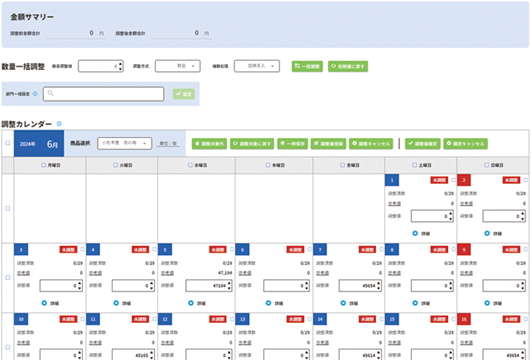Step the June 11 調整値 spinner arrows
532x360 pixels.
152,355
